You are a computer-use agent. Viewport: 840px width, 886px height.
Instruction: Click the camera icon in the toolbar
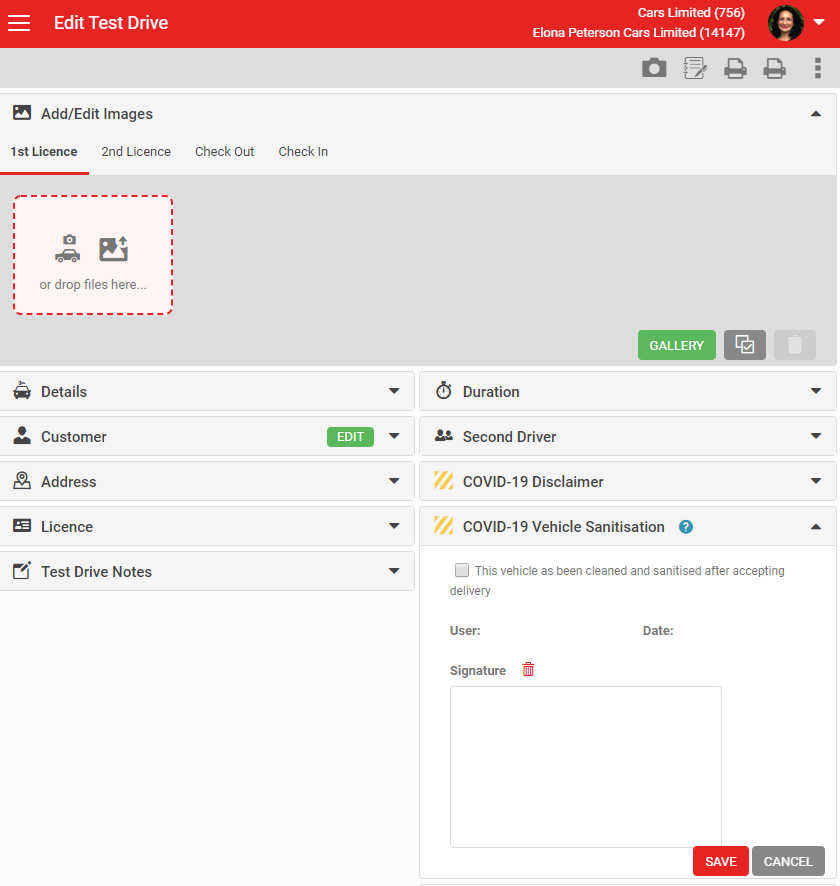point(654,68)
